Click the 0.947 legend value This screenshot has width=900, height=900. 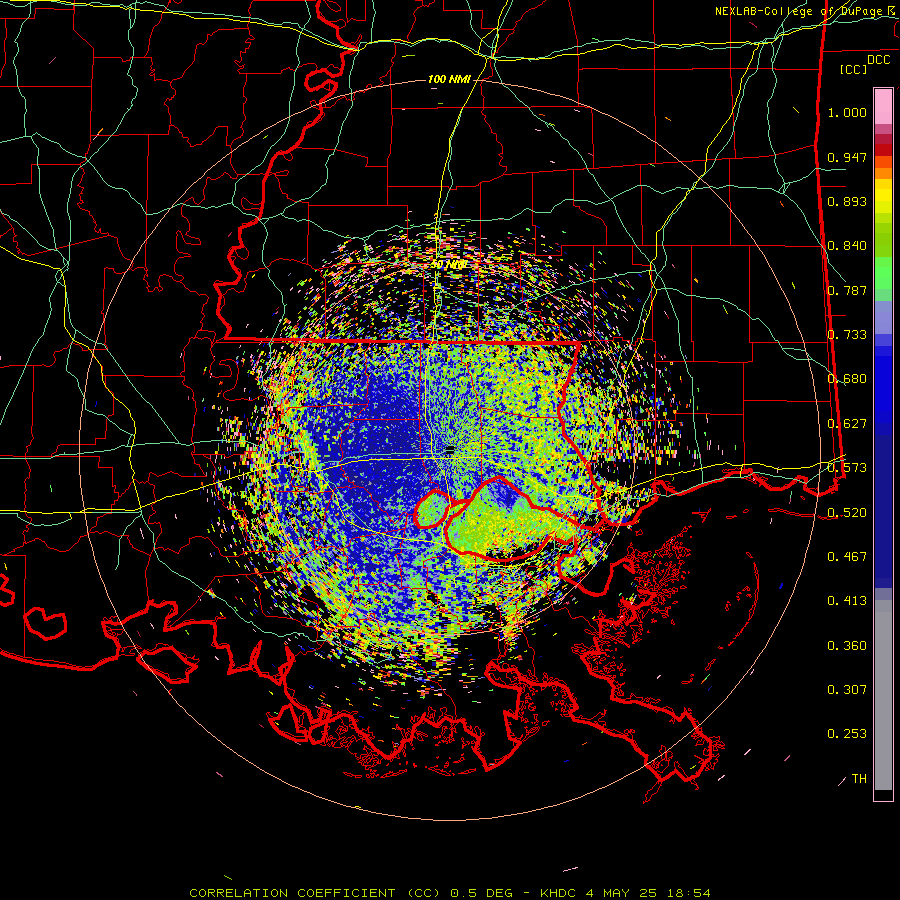(x=847, y=157)
